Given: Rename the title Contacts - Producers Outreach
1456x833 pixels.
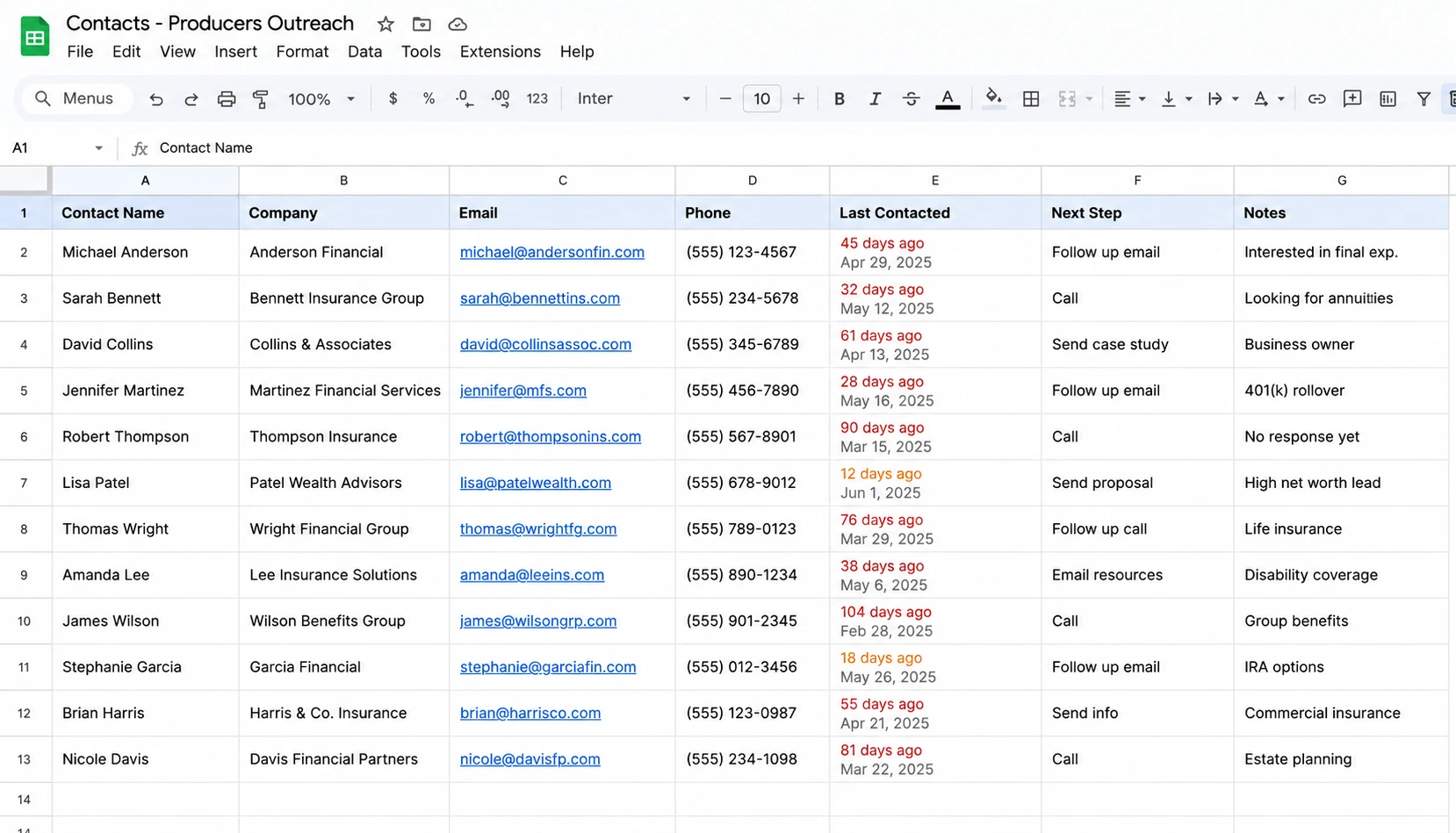Looking at the screenshot, I should [210, 23].
